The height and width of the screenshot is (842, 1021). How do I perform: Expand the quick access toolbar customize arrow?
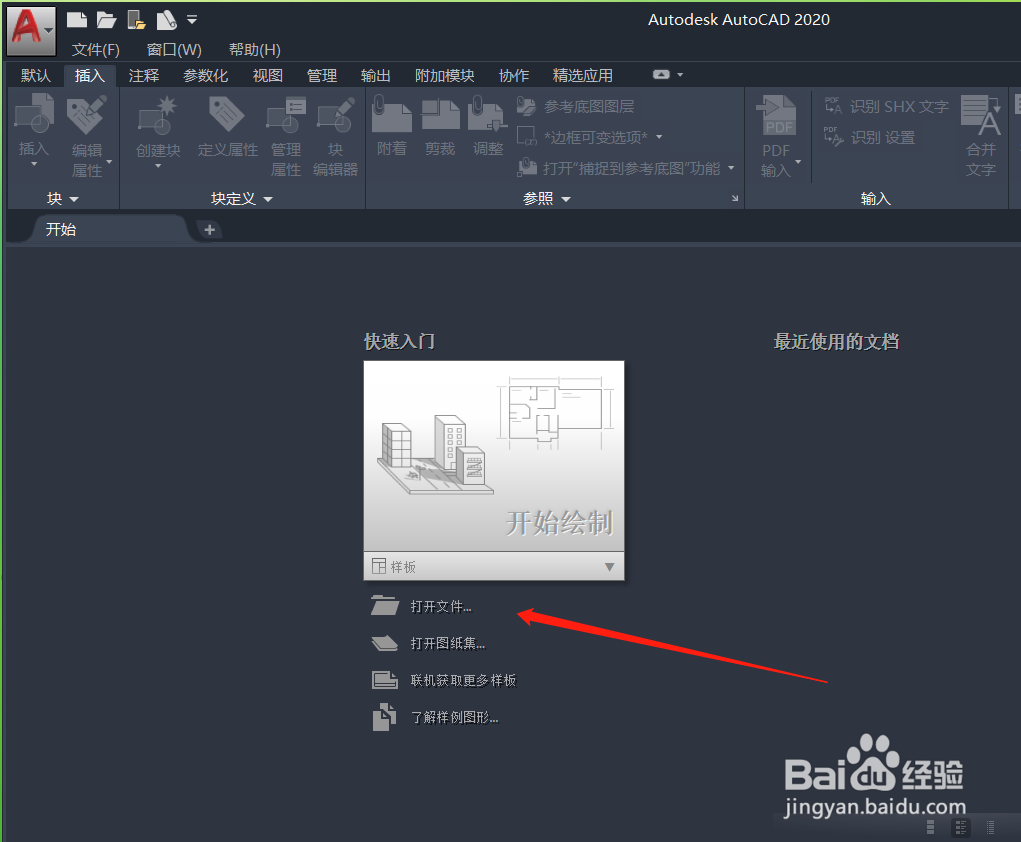[x=192, y=20]
